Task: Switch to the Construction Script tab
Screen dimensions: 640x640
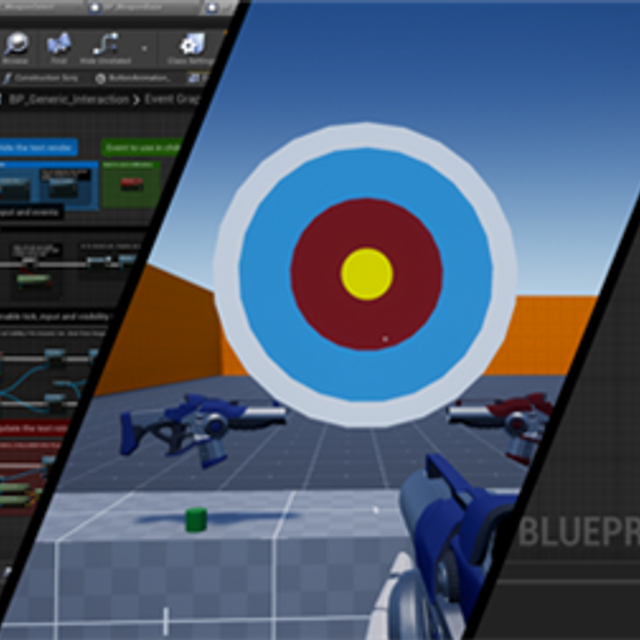Action: click(41, 78)
